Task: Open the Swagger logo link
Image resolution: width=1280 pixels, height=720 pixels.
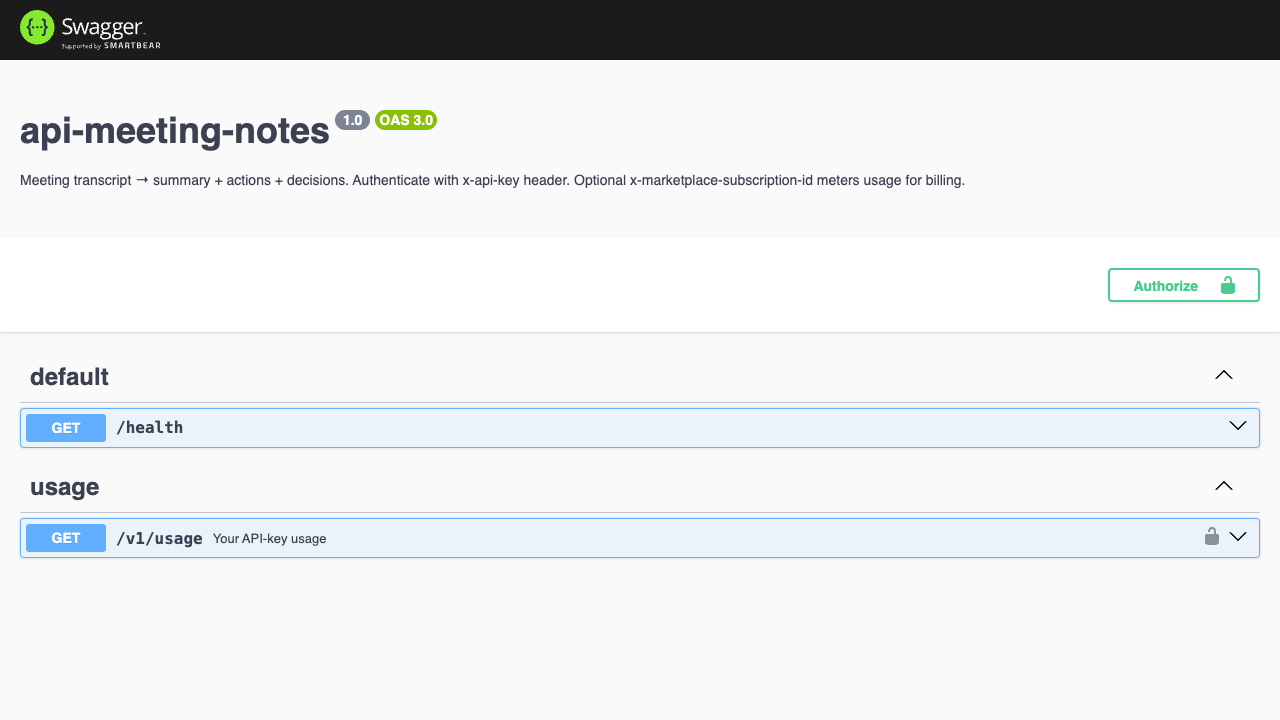Action: (90, 29)
